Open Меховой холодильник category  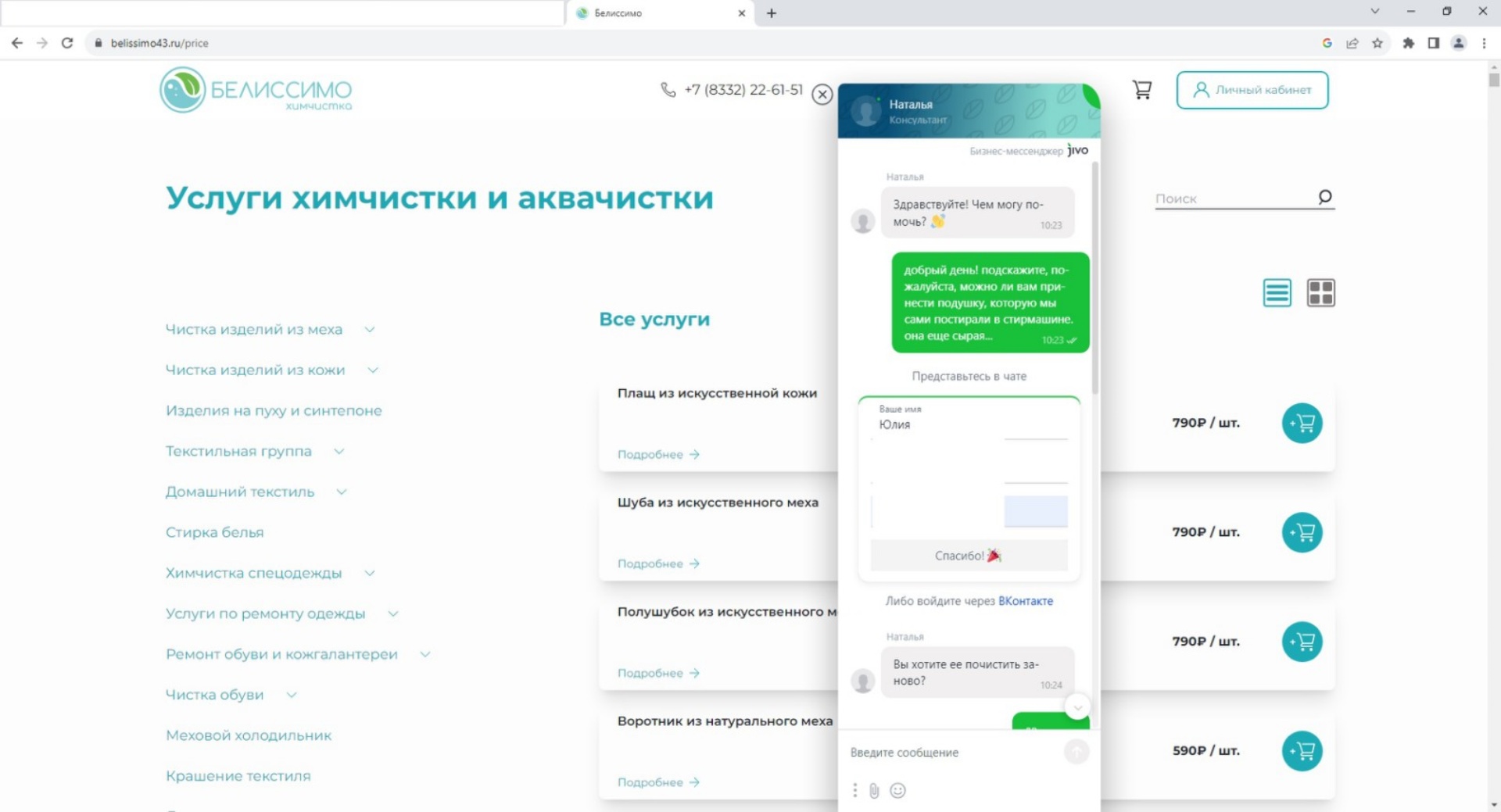point(249,736)
